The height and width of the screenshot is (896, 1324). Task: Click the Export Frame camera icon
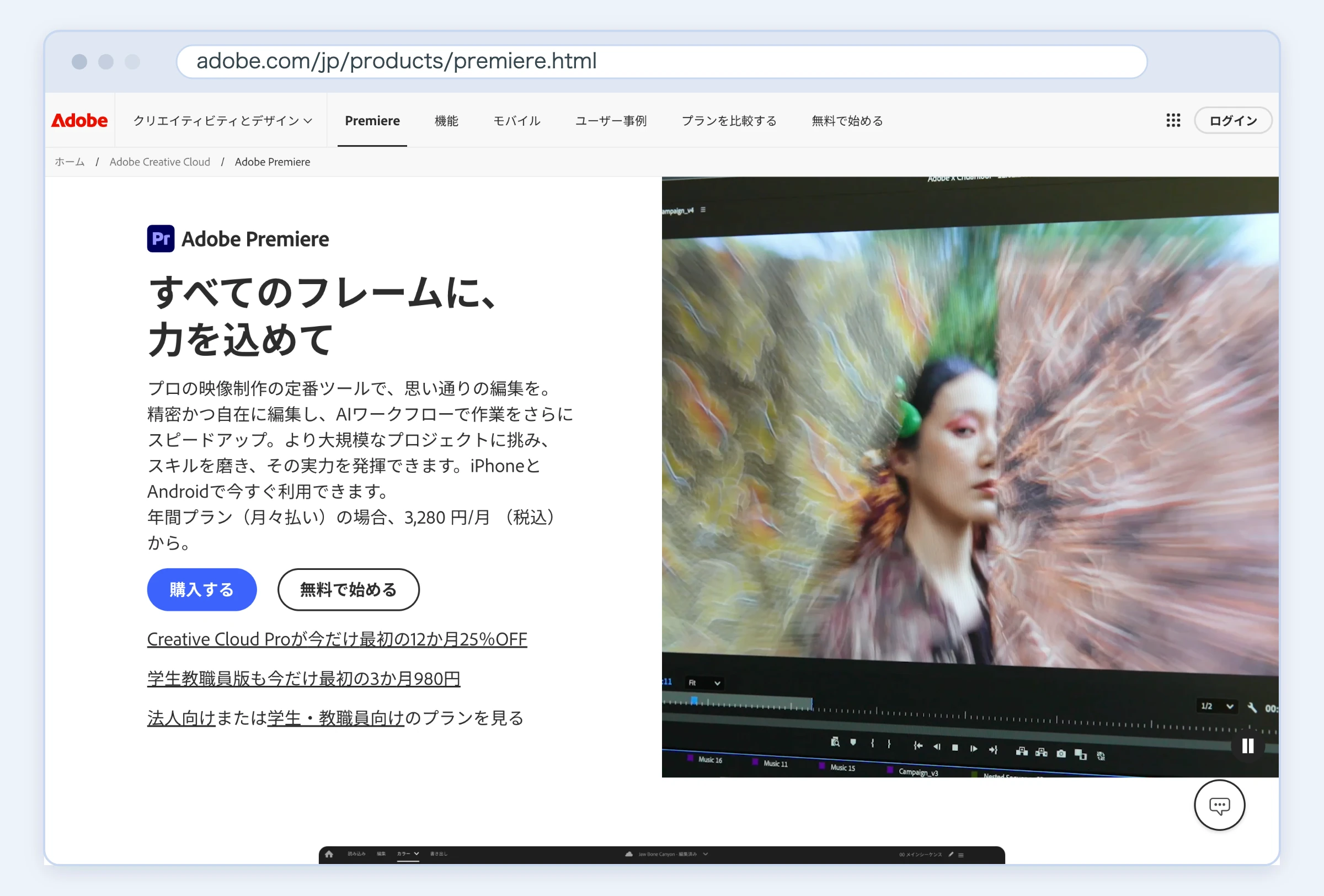[1061, 753]
